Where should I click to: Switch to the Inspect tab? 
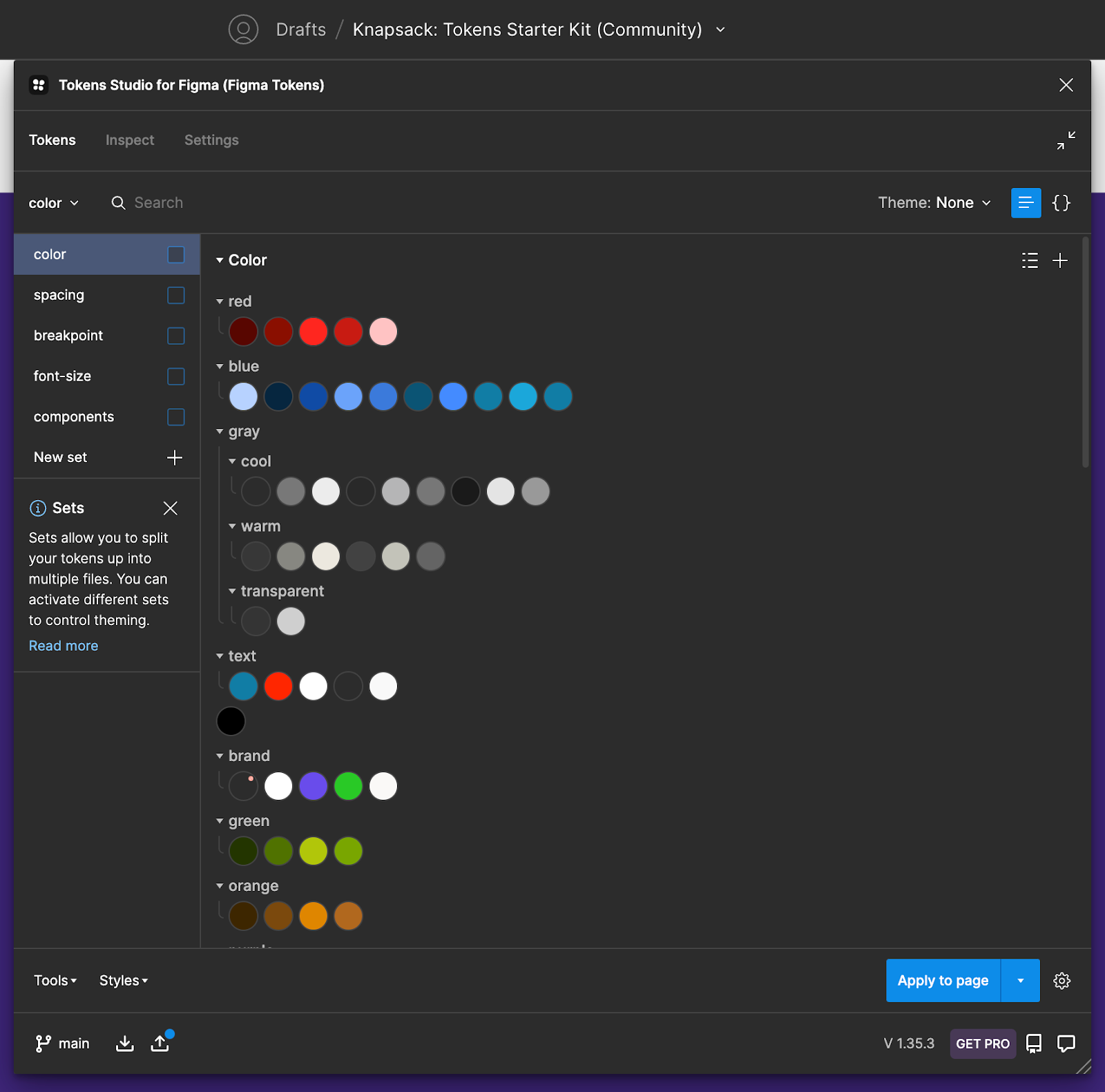tap(130, 140)
